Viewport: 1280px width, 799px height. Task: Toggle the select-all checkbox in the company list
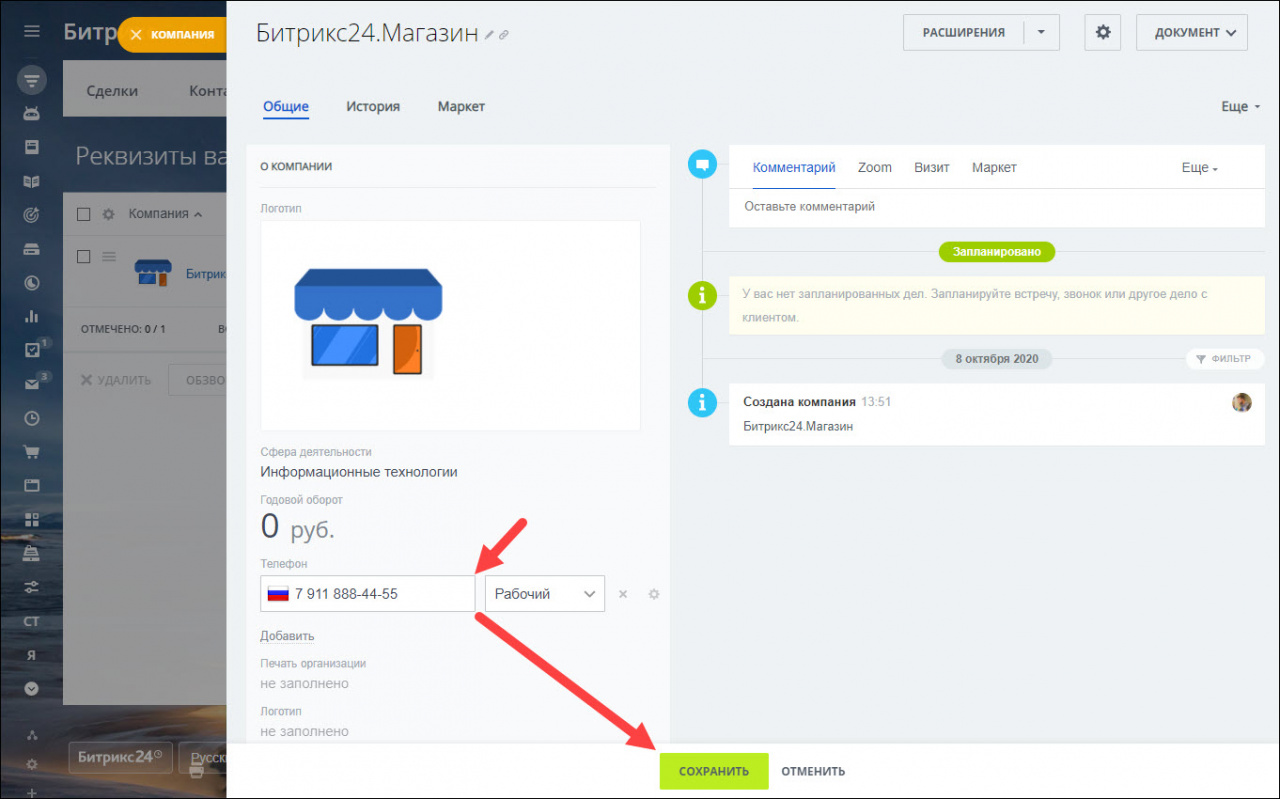pos(84,214)
